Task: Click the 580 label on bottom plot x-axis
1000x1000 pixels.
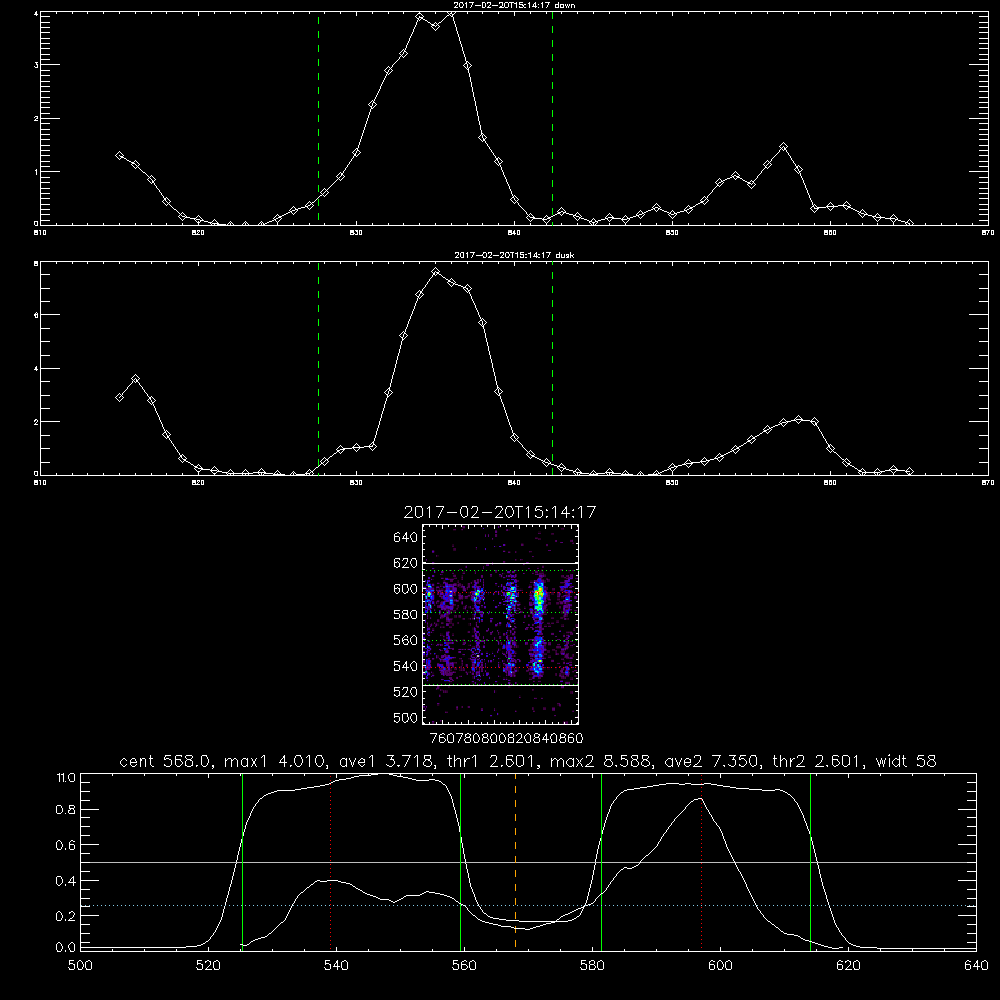Action: coord(592,966)
